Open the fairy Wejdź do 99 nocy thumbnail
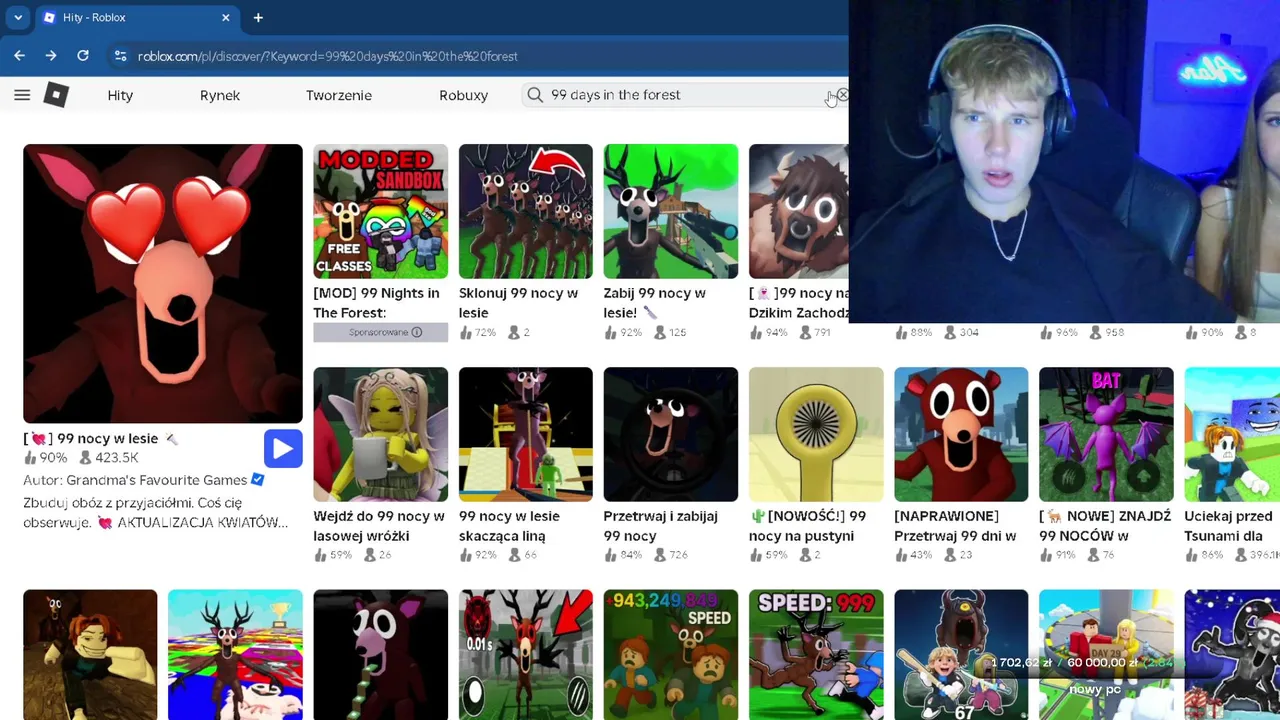Viewport: 1280px width, 720px height. coord(380,434)
